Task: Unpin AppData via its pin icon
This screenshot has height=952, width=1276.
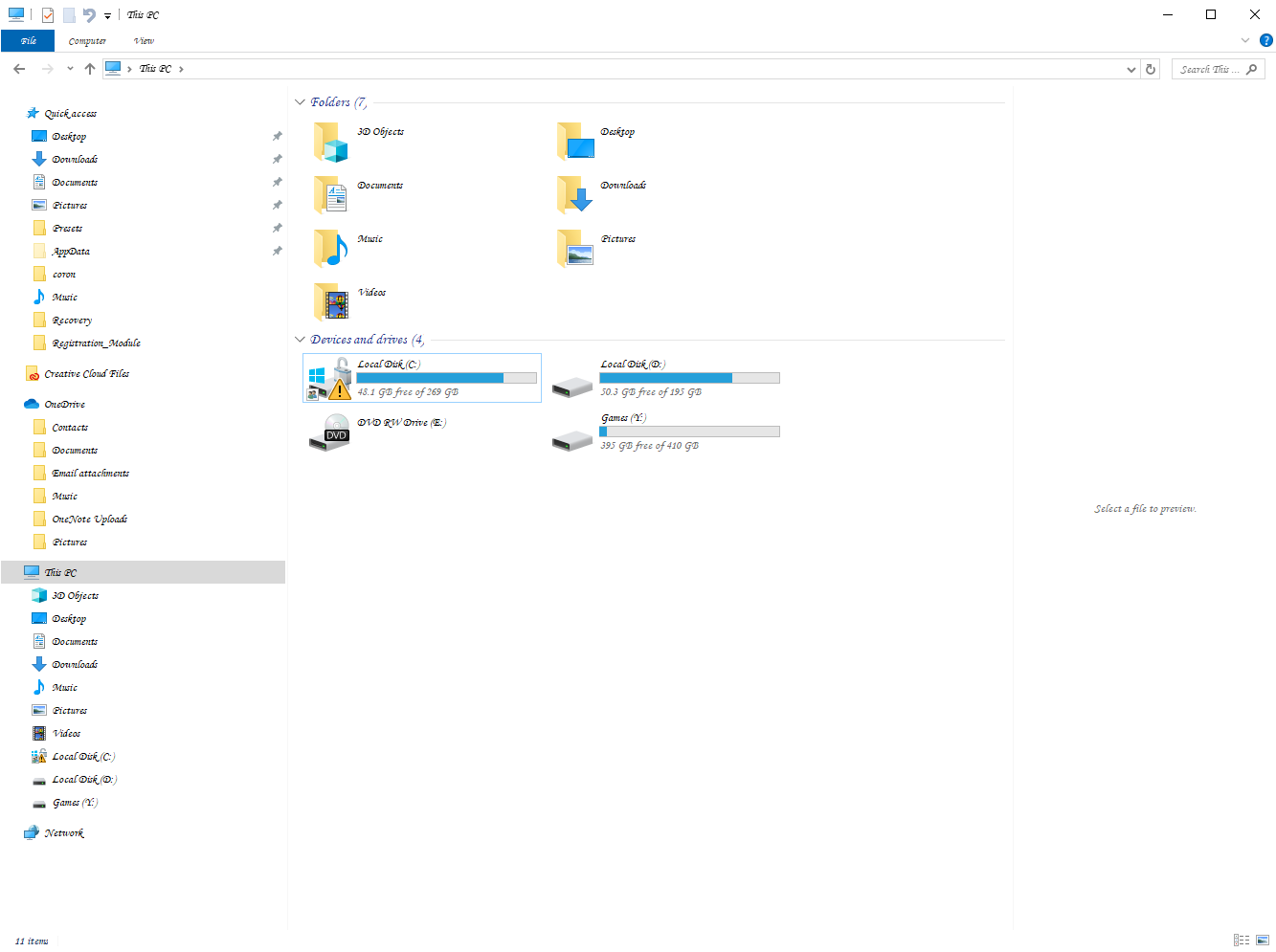Action: point(277,251)
